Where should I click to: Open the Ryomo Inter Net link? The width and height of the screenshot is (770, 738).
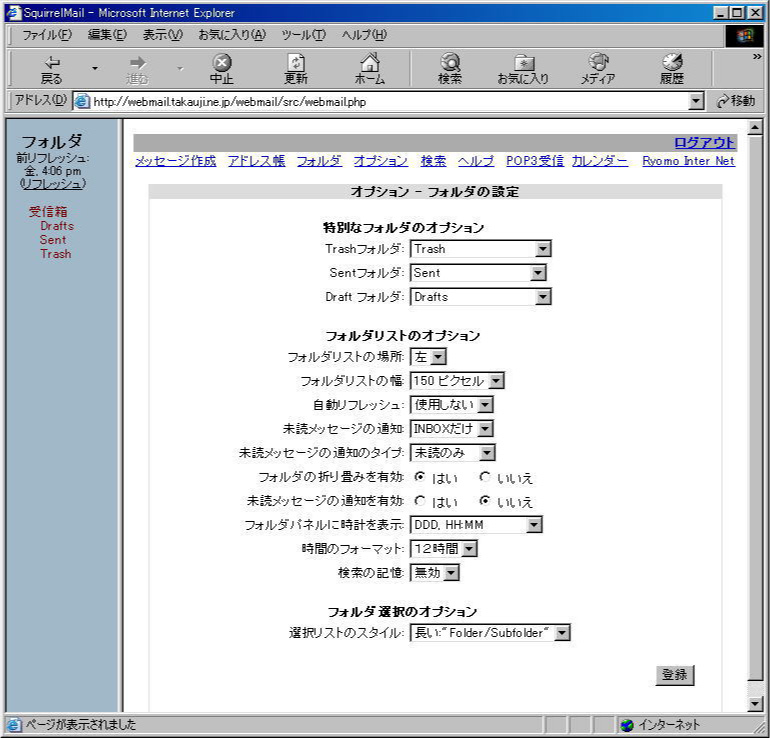pos(688,161)
